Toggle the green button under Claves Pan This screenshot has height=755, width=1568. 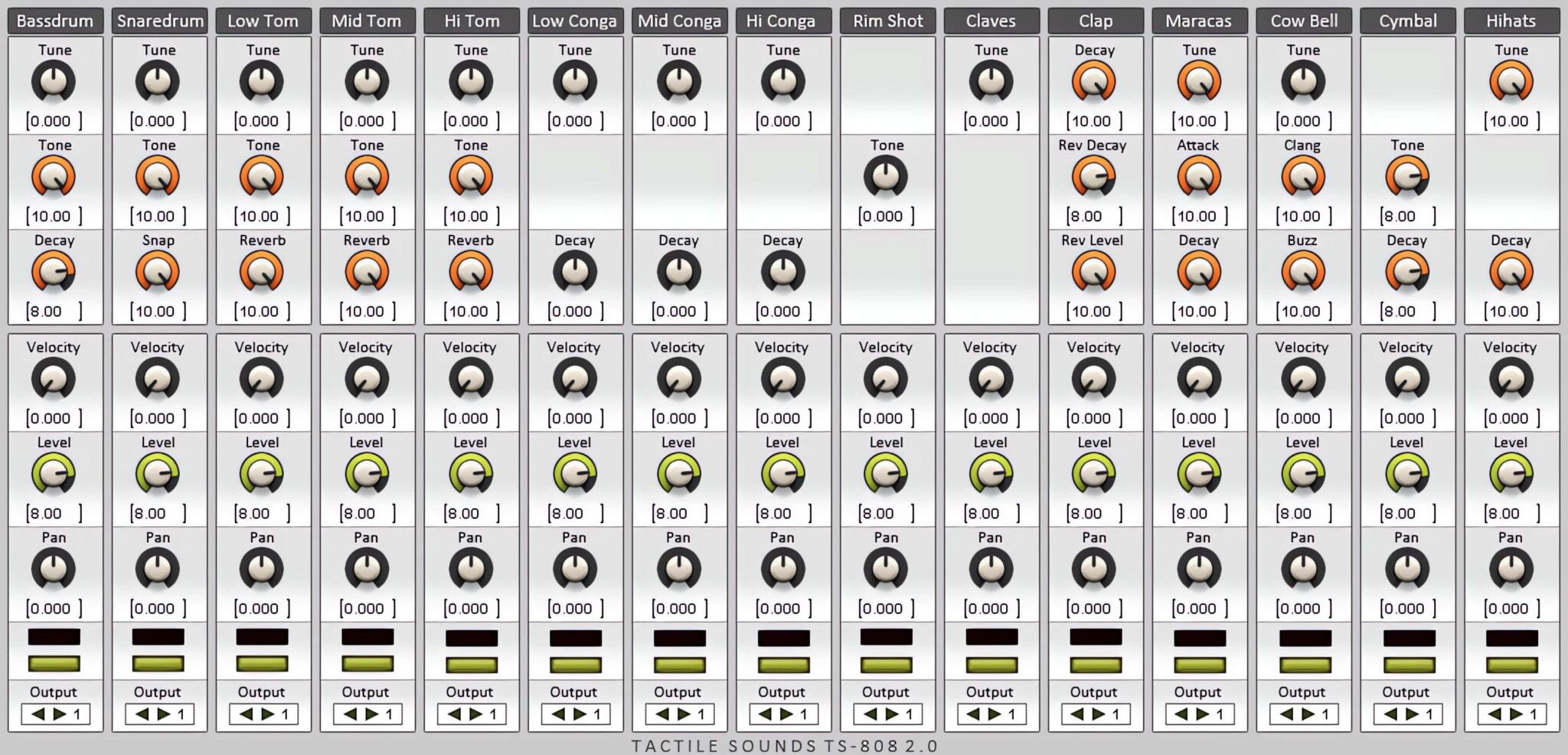tap(990, 664)
